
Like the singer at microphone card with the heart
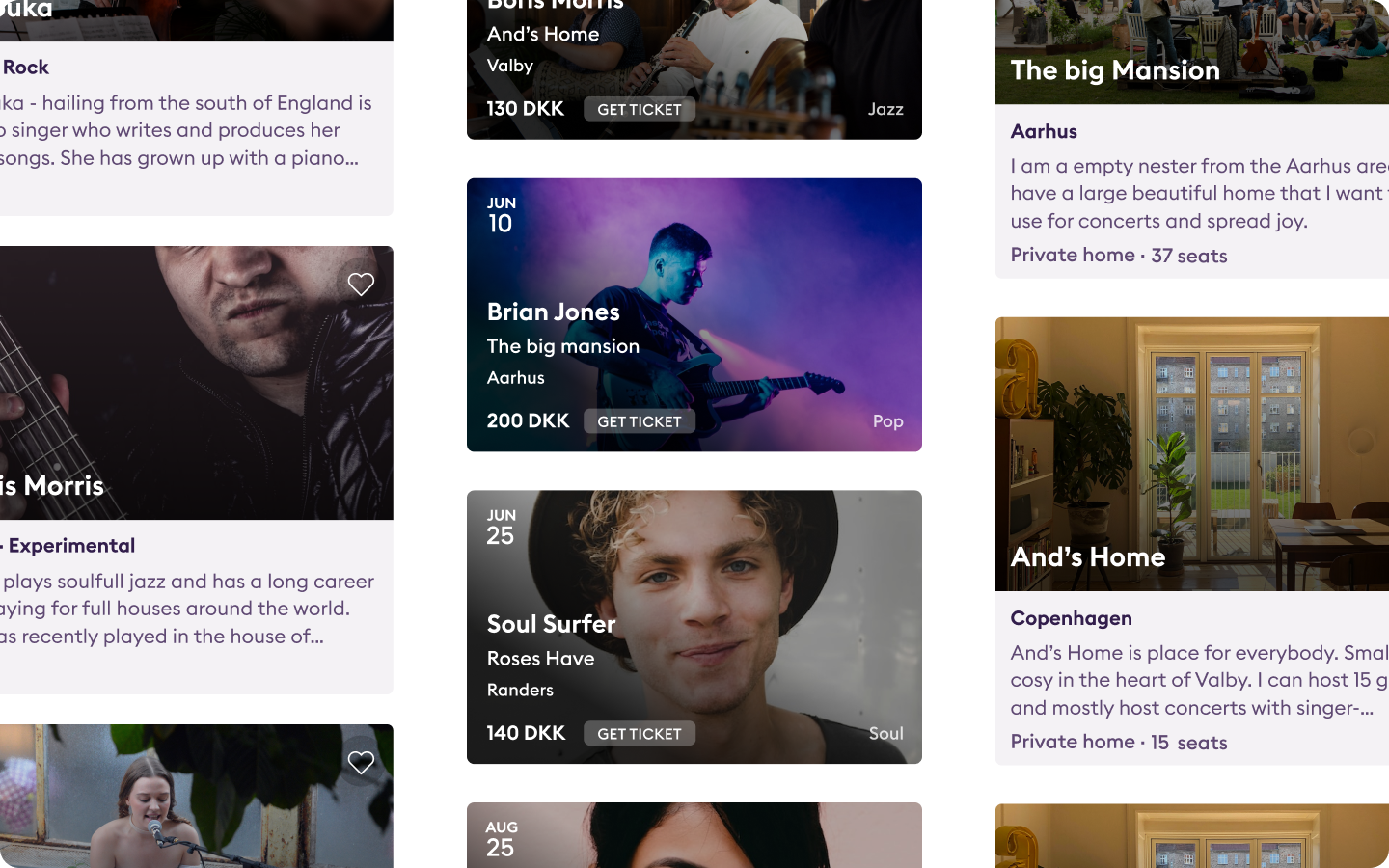pos(361,762)
